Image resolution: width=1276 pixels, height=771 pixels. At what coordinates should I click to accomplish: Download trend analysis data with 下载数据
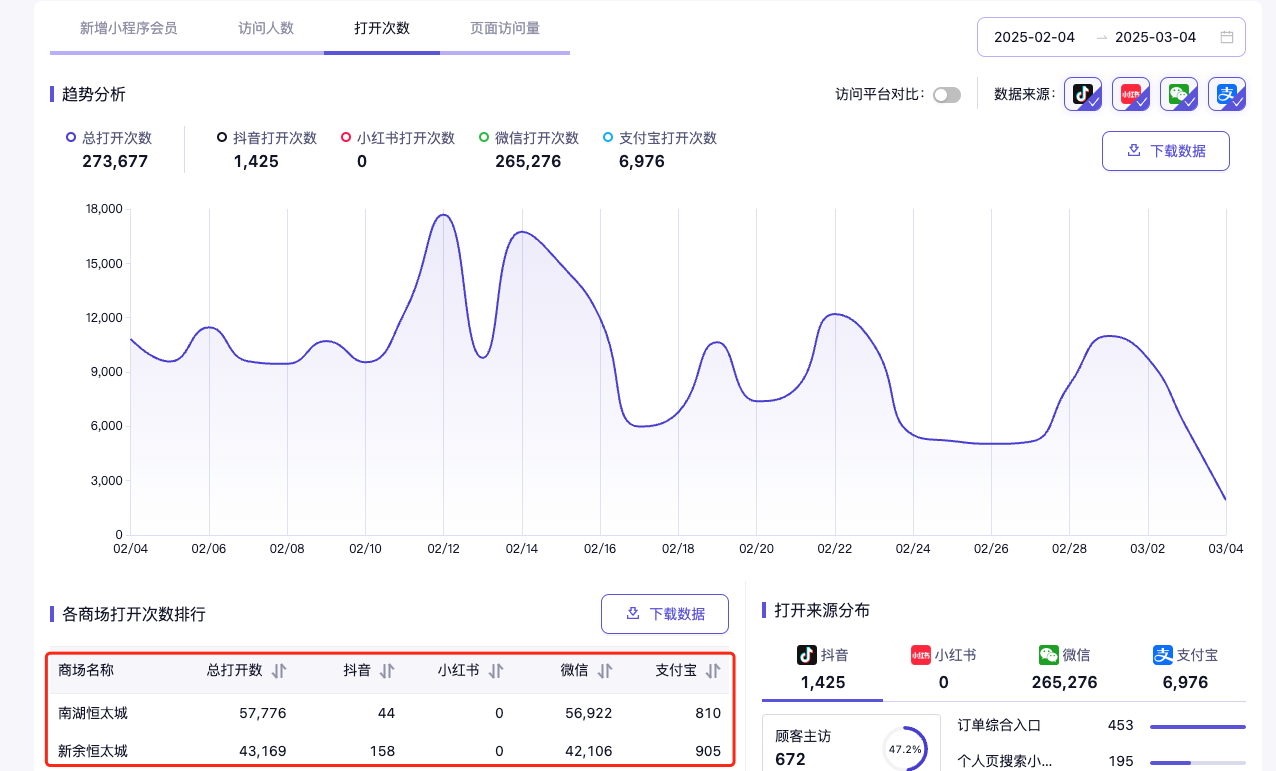(x=1165, y=151)
